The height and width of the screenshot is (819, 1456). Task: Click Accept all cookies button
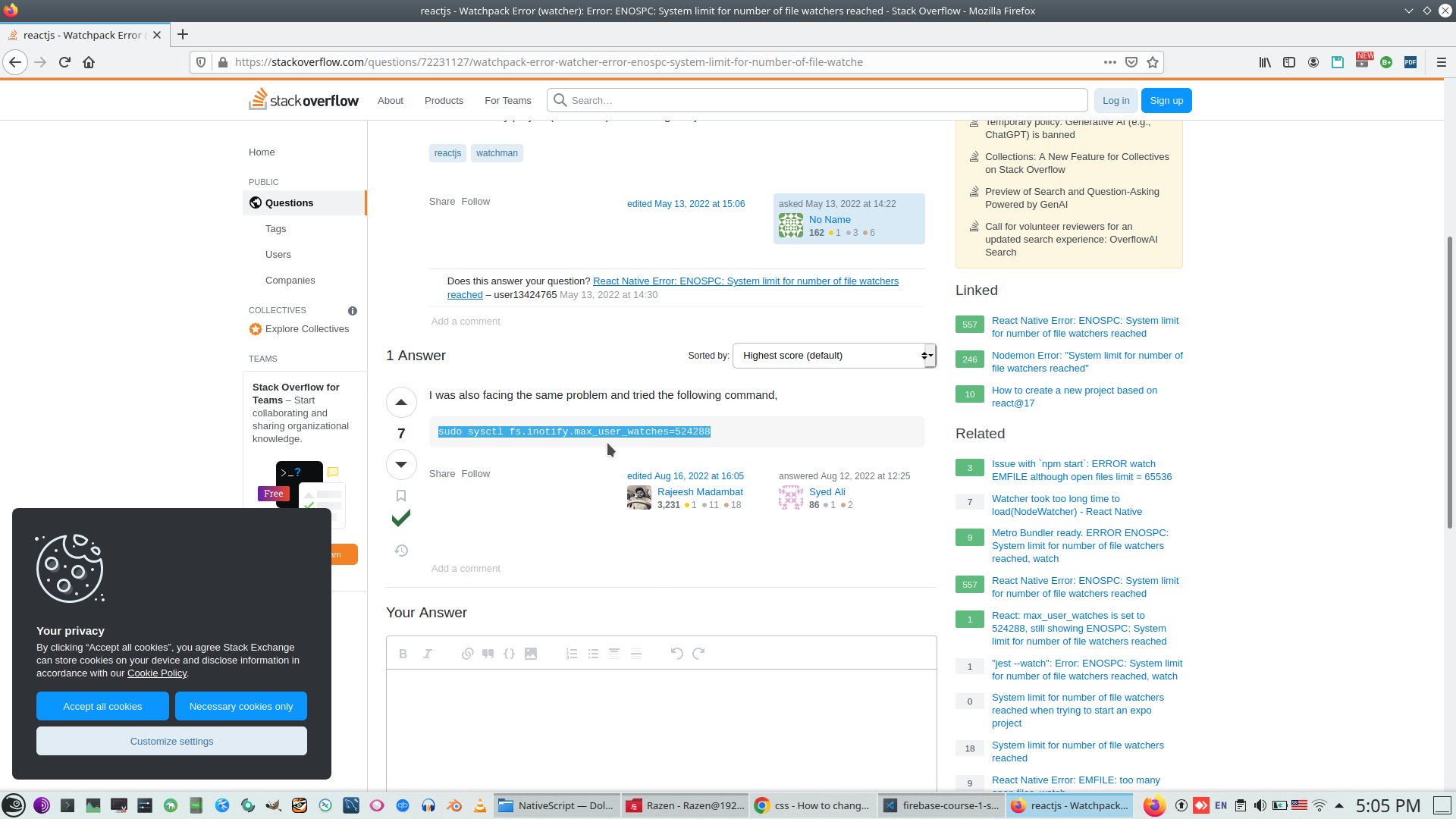(102, 706)
